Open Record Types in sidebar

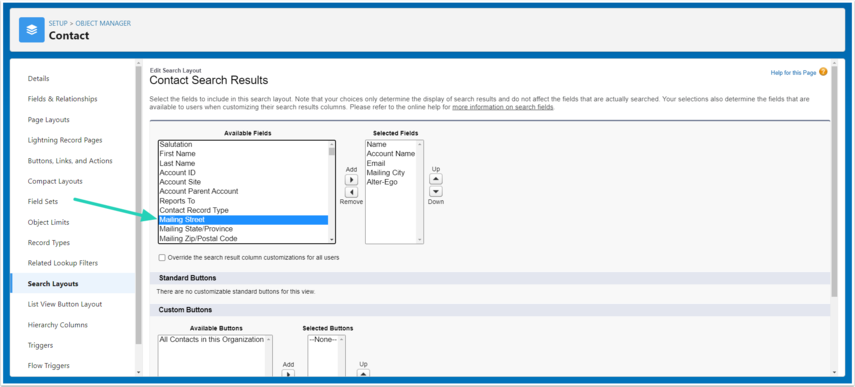[49, 243]
